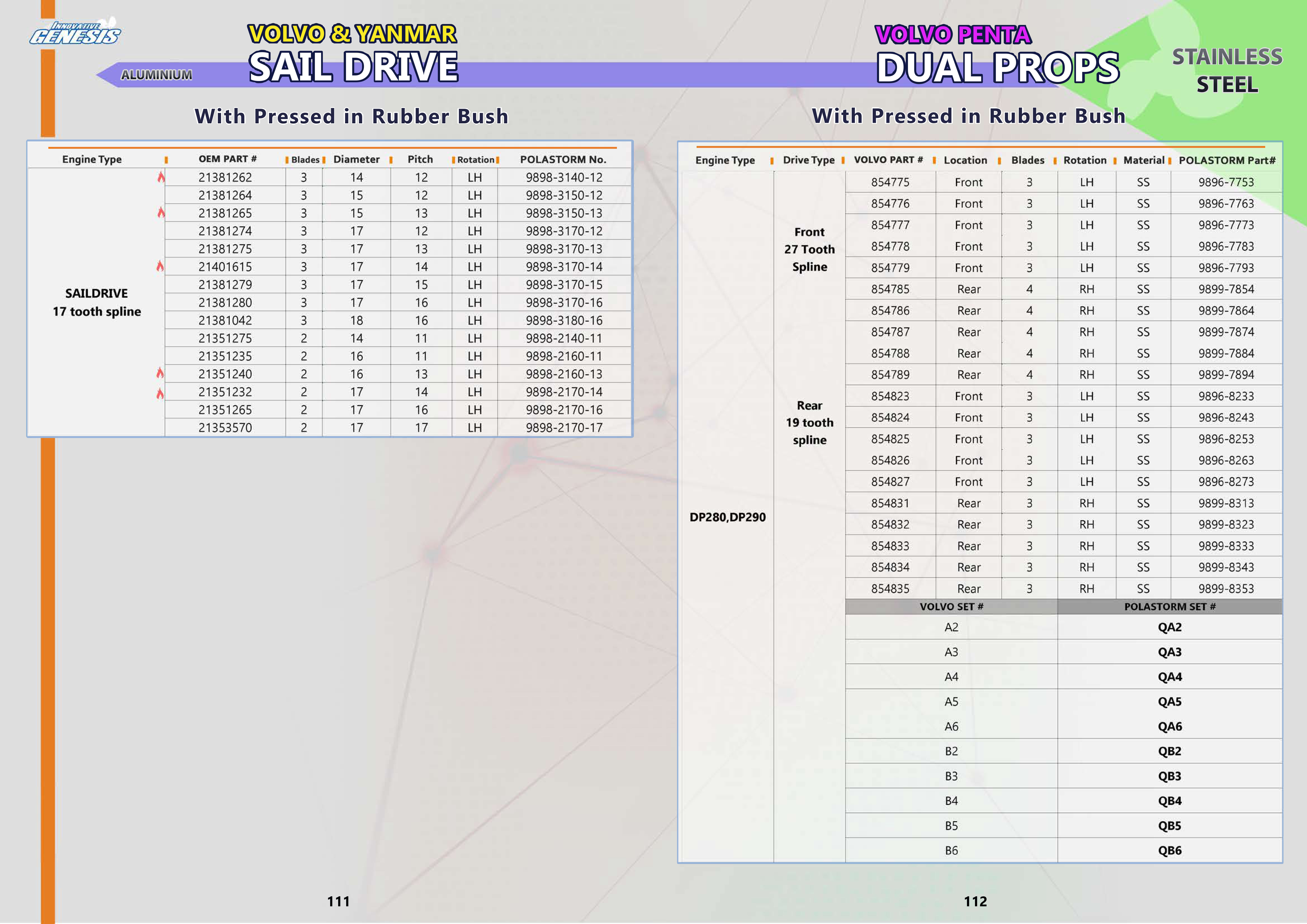Screen dimensions: 1307x924
Task: Click the DP280,DP290 engine type cell
Action: coord(728,517)
